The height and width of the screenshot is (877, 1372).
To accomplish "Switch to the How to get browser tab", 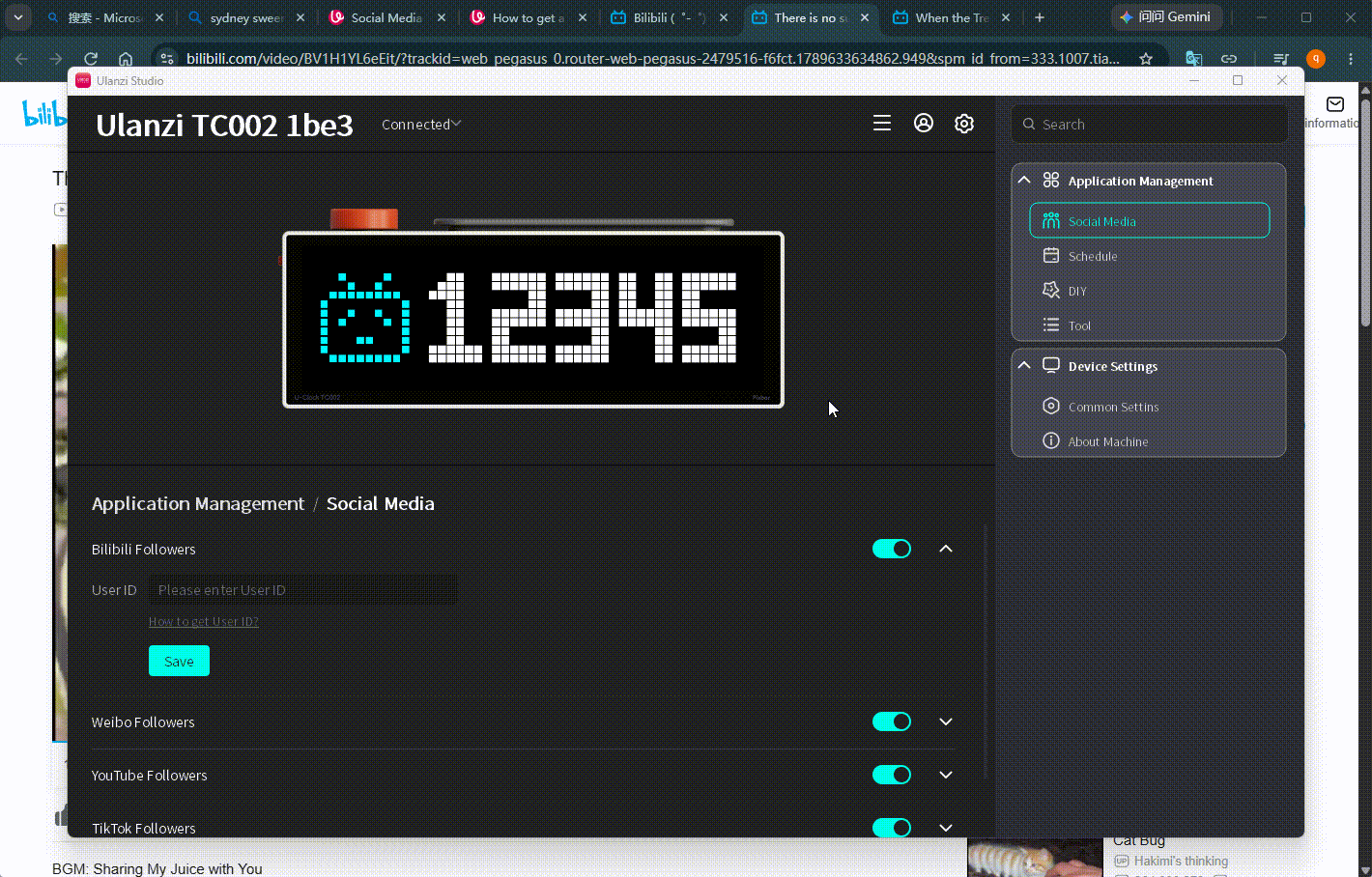I will click(529, 17).
